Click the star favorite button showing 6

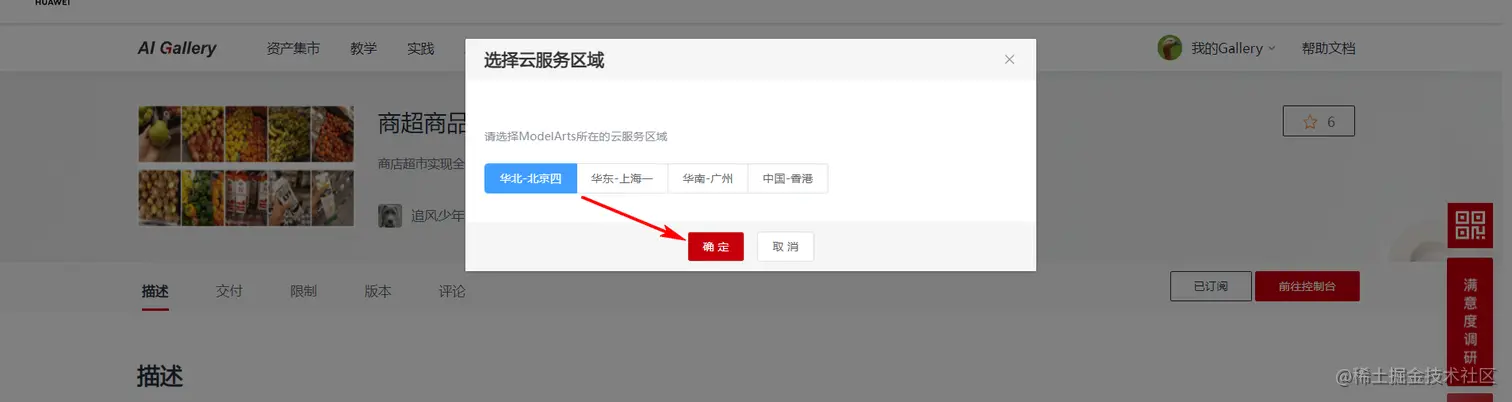coord(1318,121)
